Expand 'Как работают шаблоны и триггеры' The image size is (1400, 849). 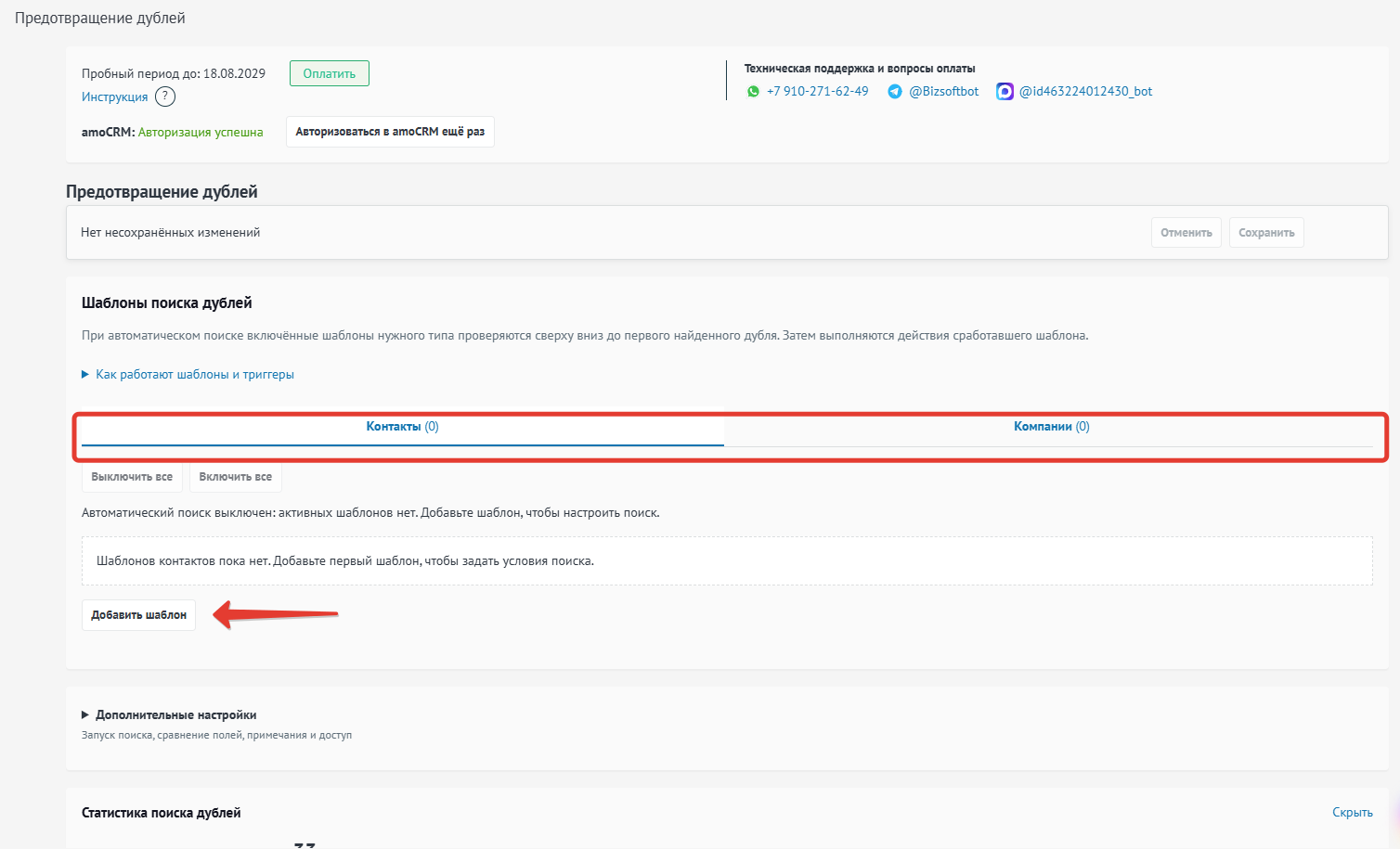point(188,374)
